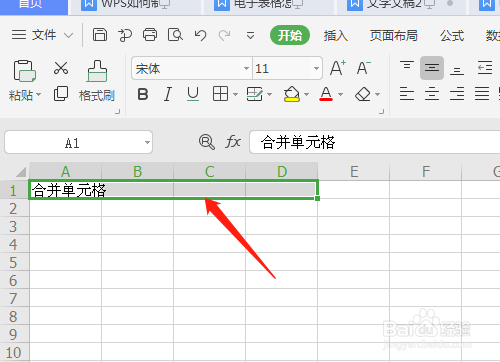Click the Undo arrow
Viewport: 500px width, 362px height.
(x=200, y=35)
